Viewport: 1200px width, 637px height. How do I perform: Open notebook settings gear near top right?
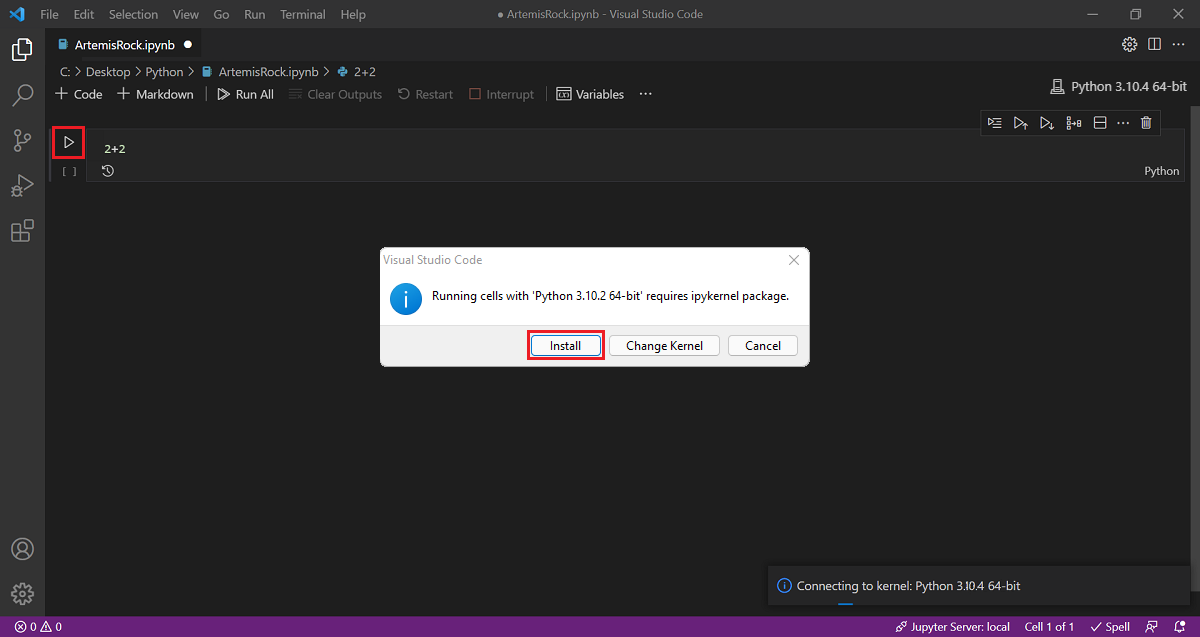(1129, 44)
